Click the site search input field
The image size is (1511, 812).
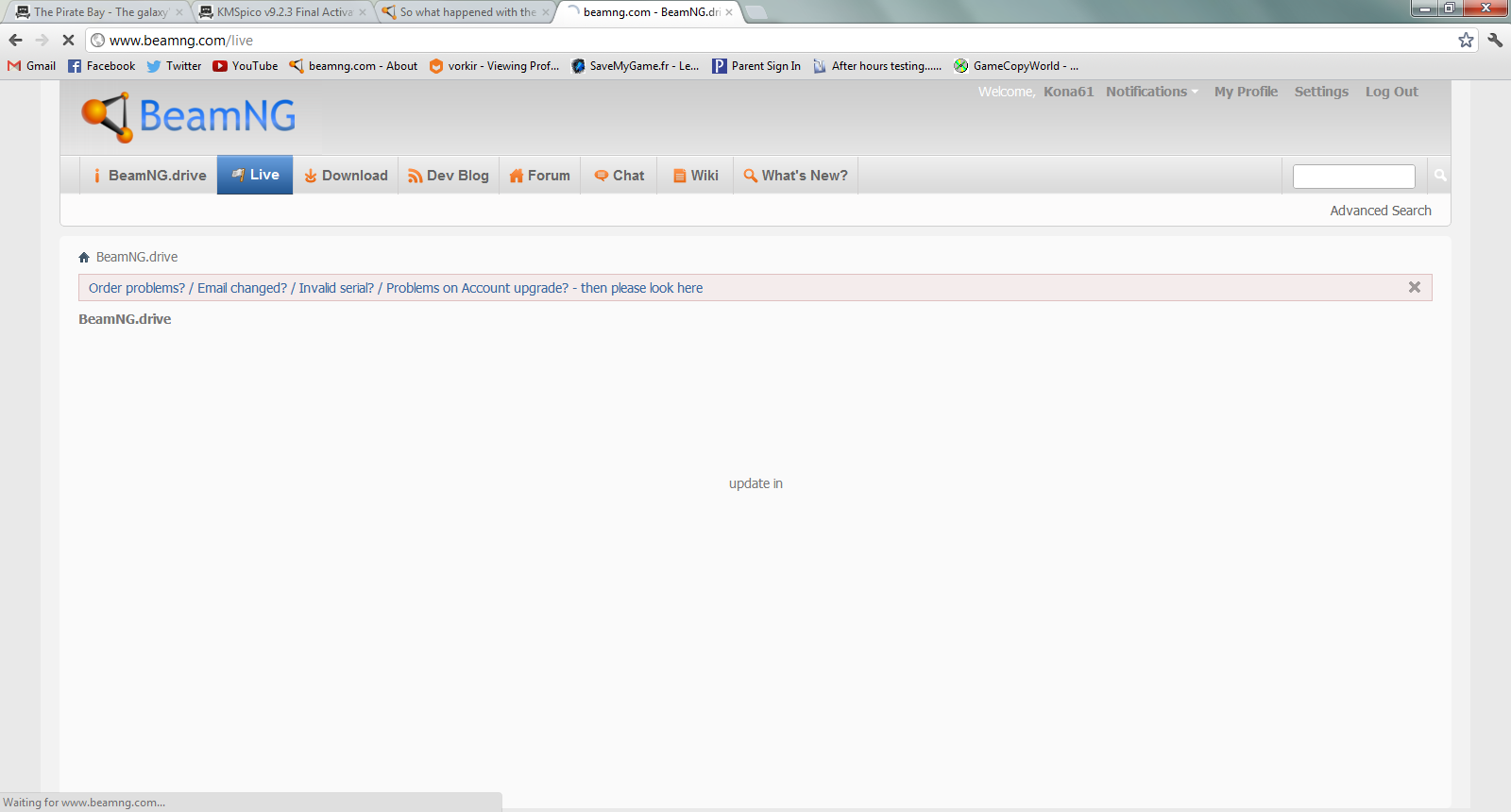click(x=1353, y=176)
